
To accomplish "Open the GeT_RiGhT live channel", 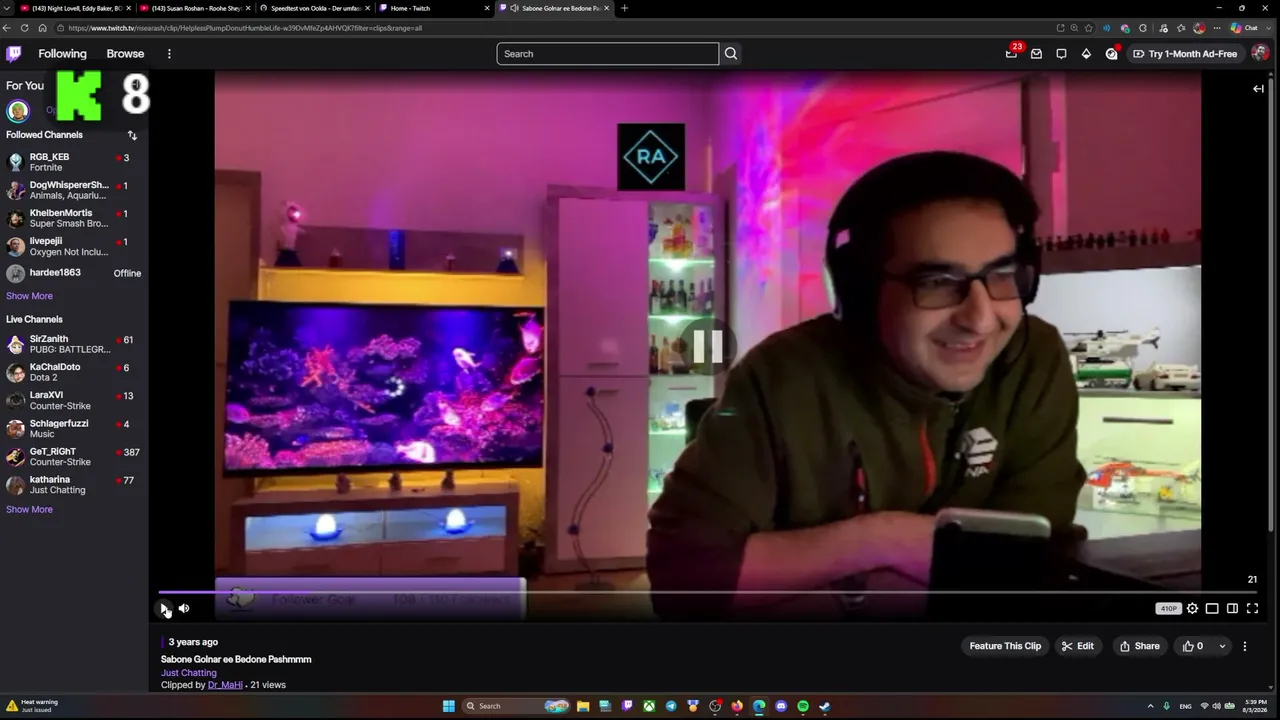I will point(74,456).
